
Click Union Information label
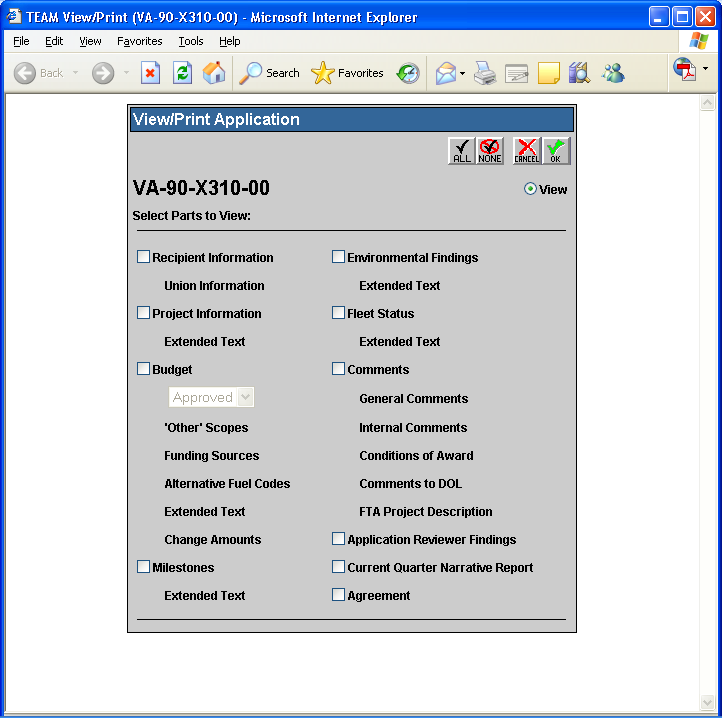[214, 286]
